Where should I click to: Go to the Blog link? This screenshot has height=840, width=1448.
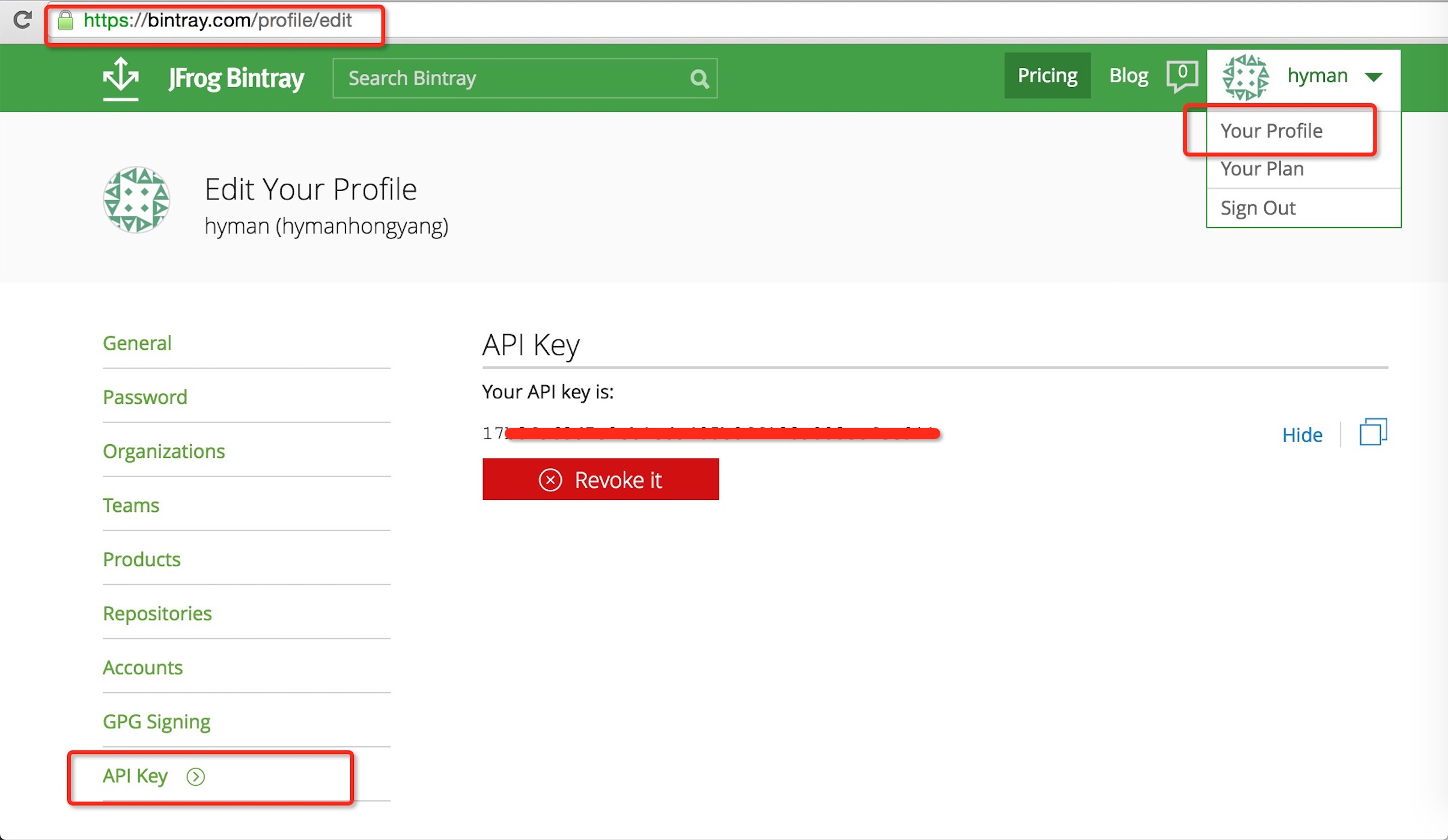tap(1128, 76)
